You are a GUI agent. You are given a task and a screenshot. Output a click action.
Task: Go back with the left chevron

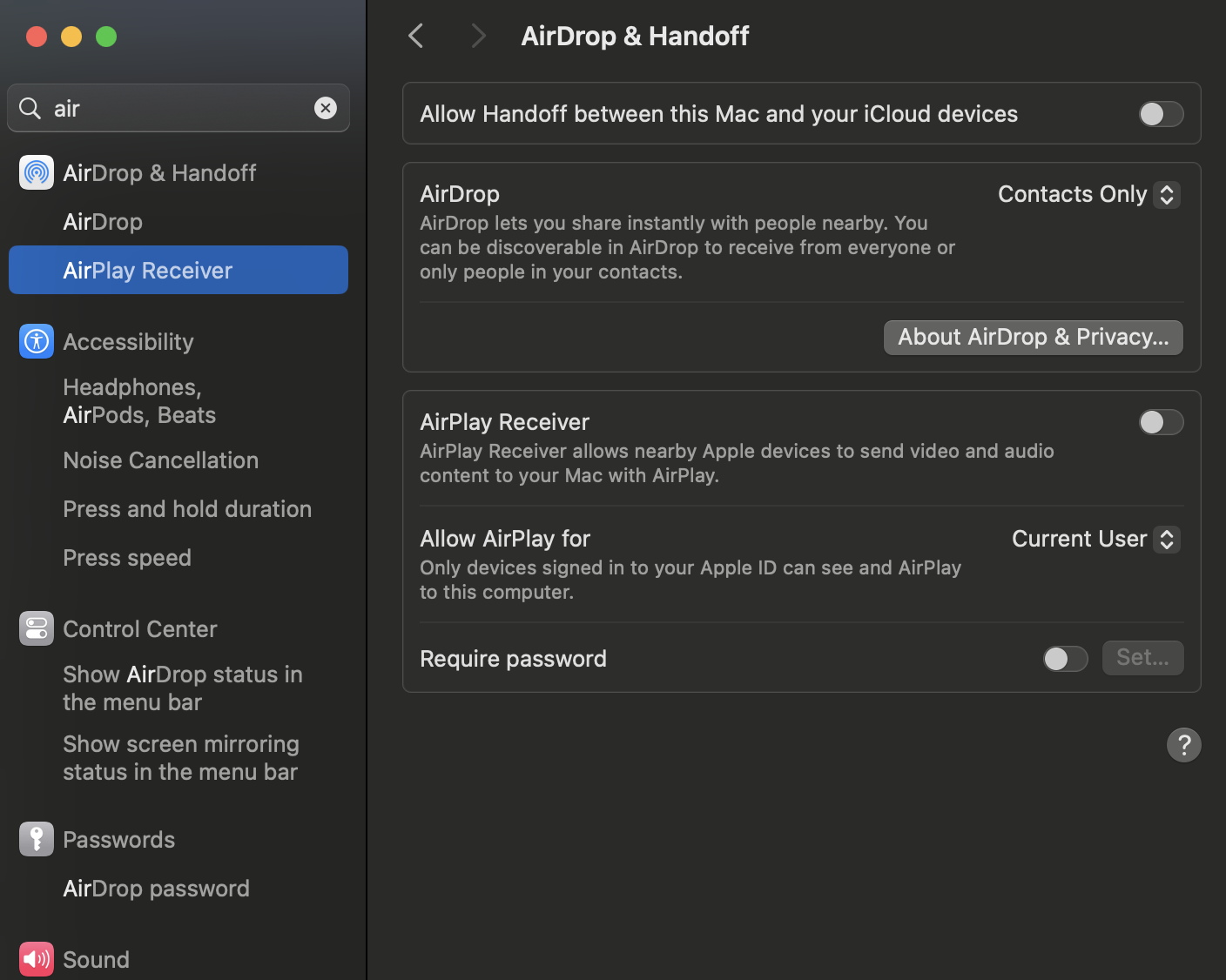tap(416, 36)
